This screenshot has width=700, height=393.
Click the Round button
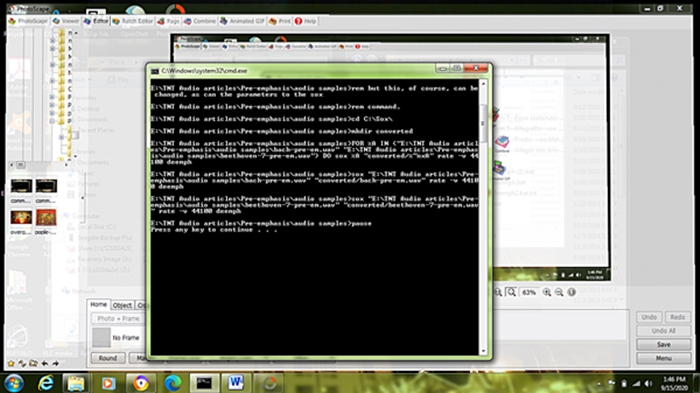(x=108, y=358)
